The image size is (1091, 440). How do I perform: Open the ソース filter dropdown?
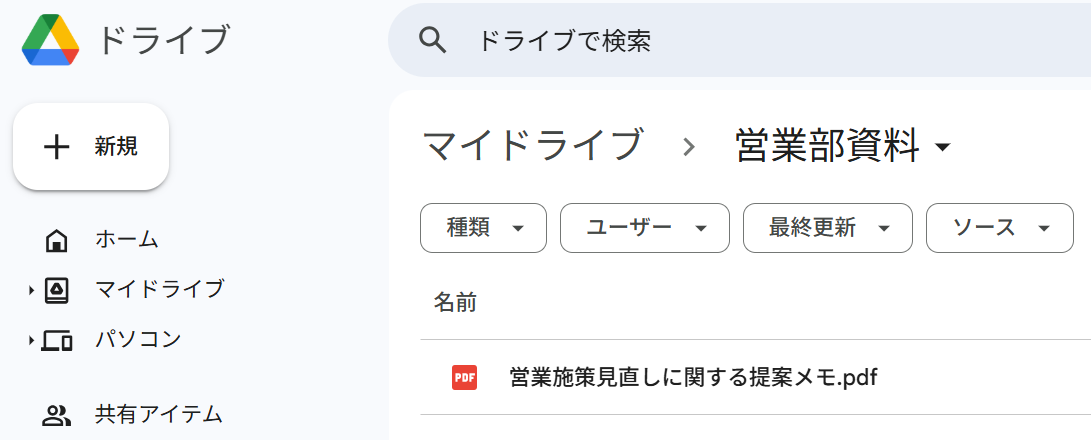click(x=999, y=228)
